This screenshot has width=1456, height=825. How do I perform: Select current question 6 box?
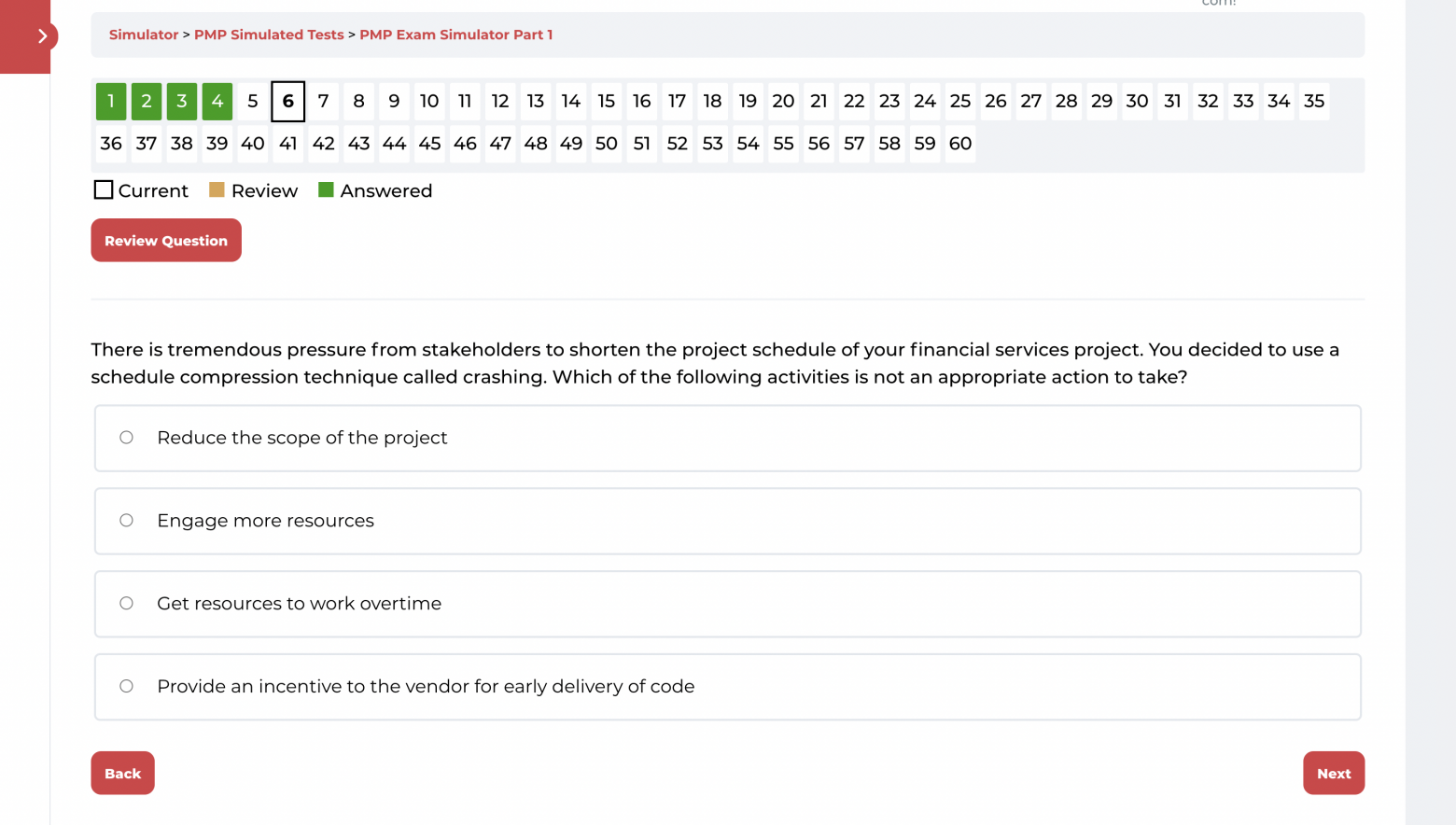coord(288,102)
